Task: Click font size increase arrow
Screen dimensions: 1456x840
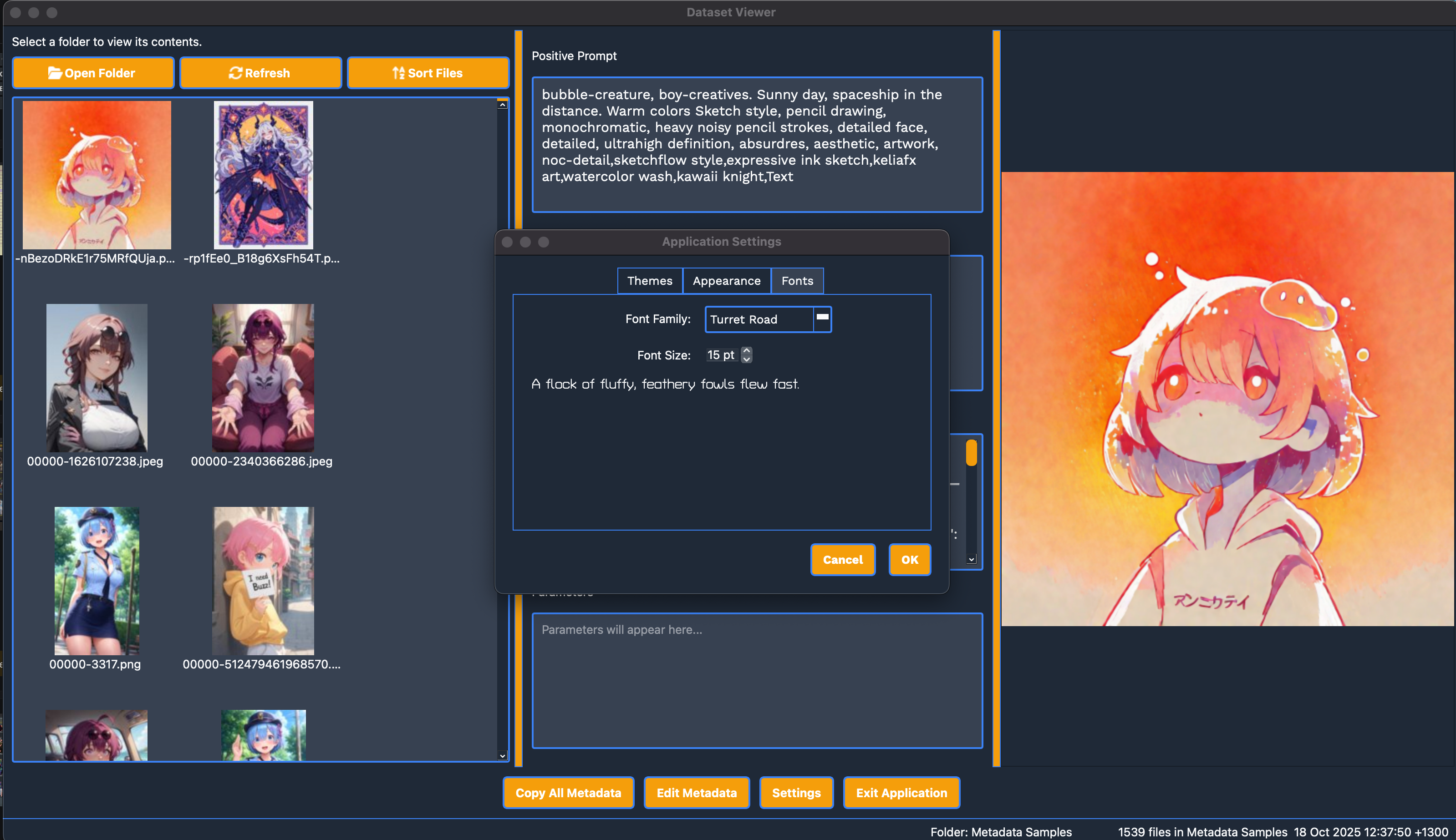Action: [746, 351]
